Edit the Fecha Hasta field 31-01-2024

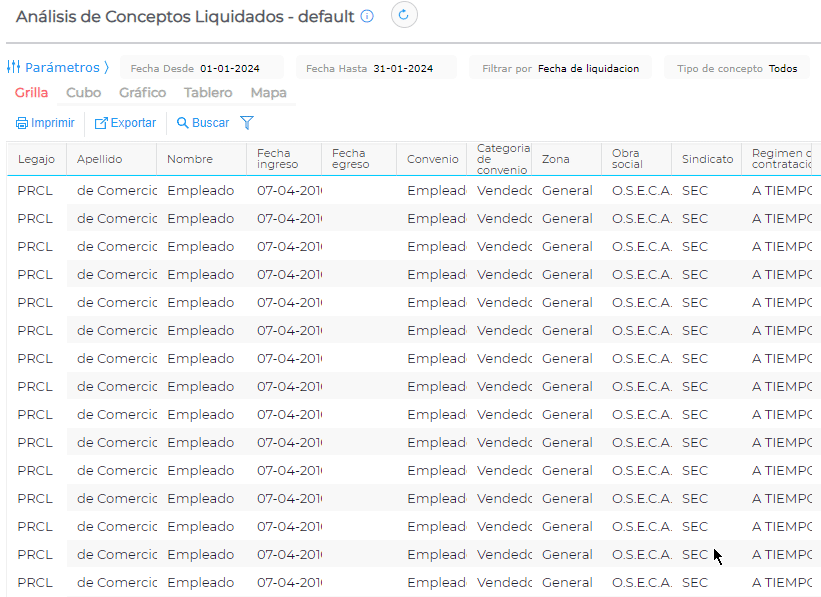click(376, 68)
